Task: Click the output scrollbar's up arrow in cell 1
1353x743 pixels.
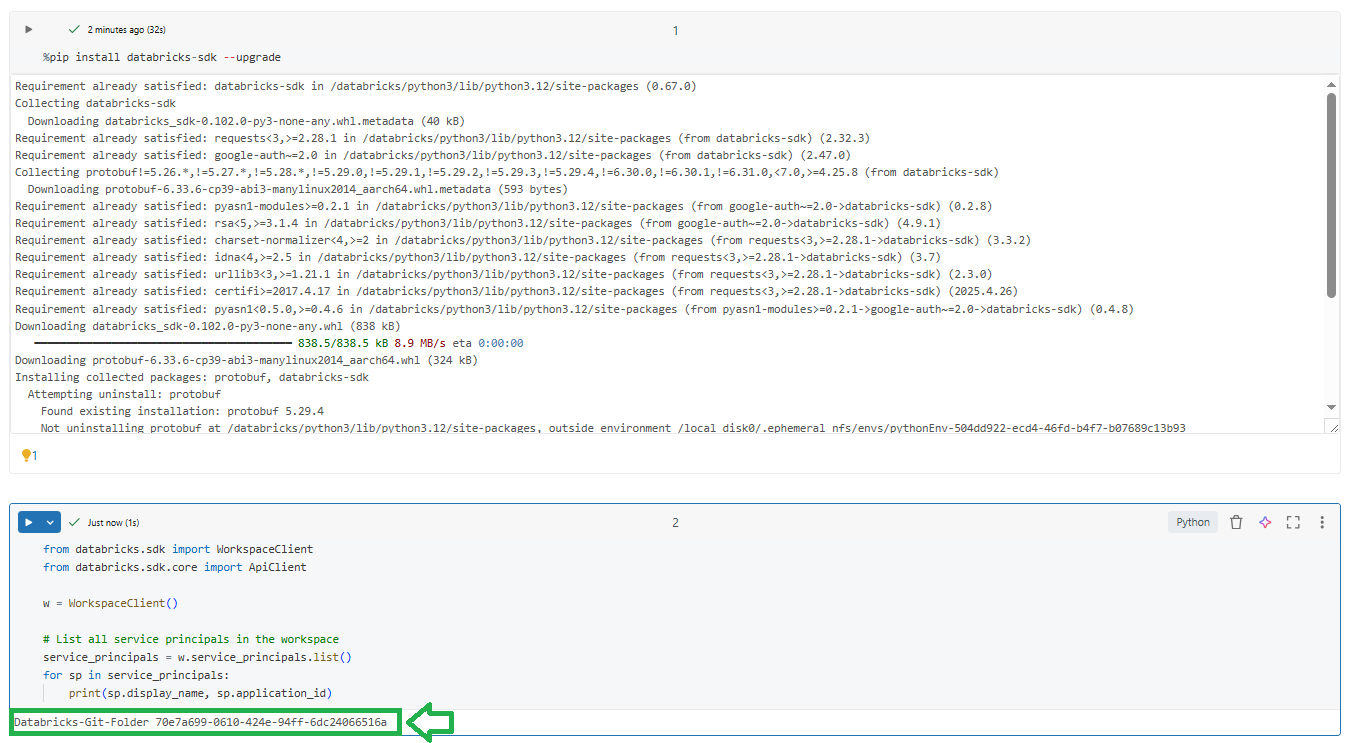Action: click(x=1331, y=85)
